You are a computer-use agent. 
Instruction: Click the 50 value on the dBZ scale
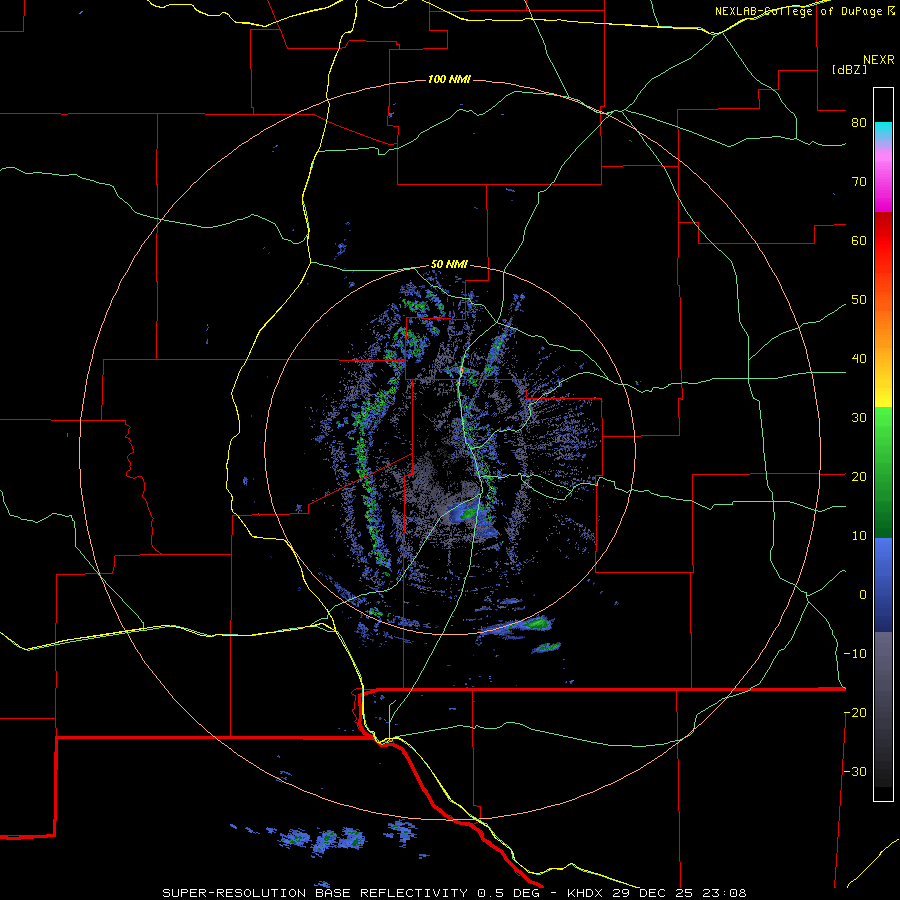click(x=859, y=300)
